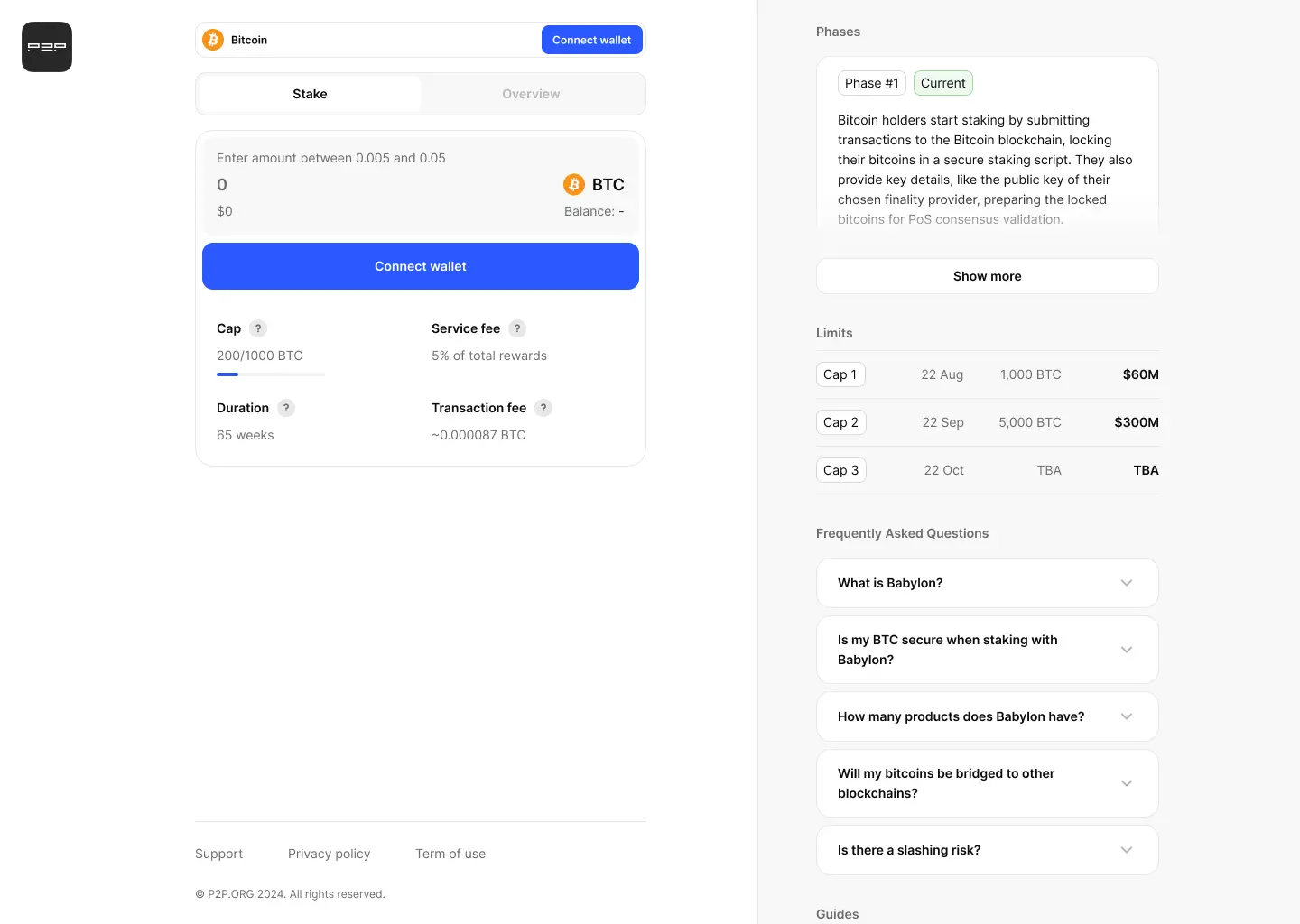Click the small Connect wallet button at top

tap(592, 40)
